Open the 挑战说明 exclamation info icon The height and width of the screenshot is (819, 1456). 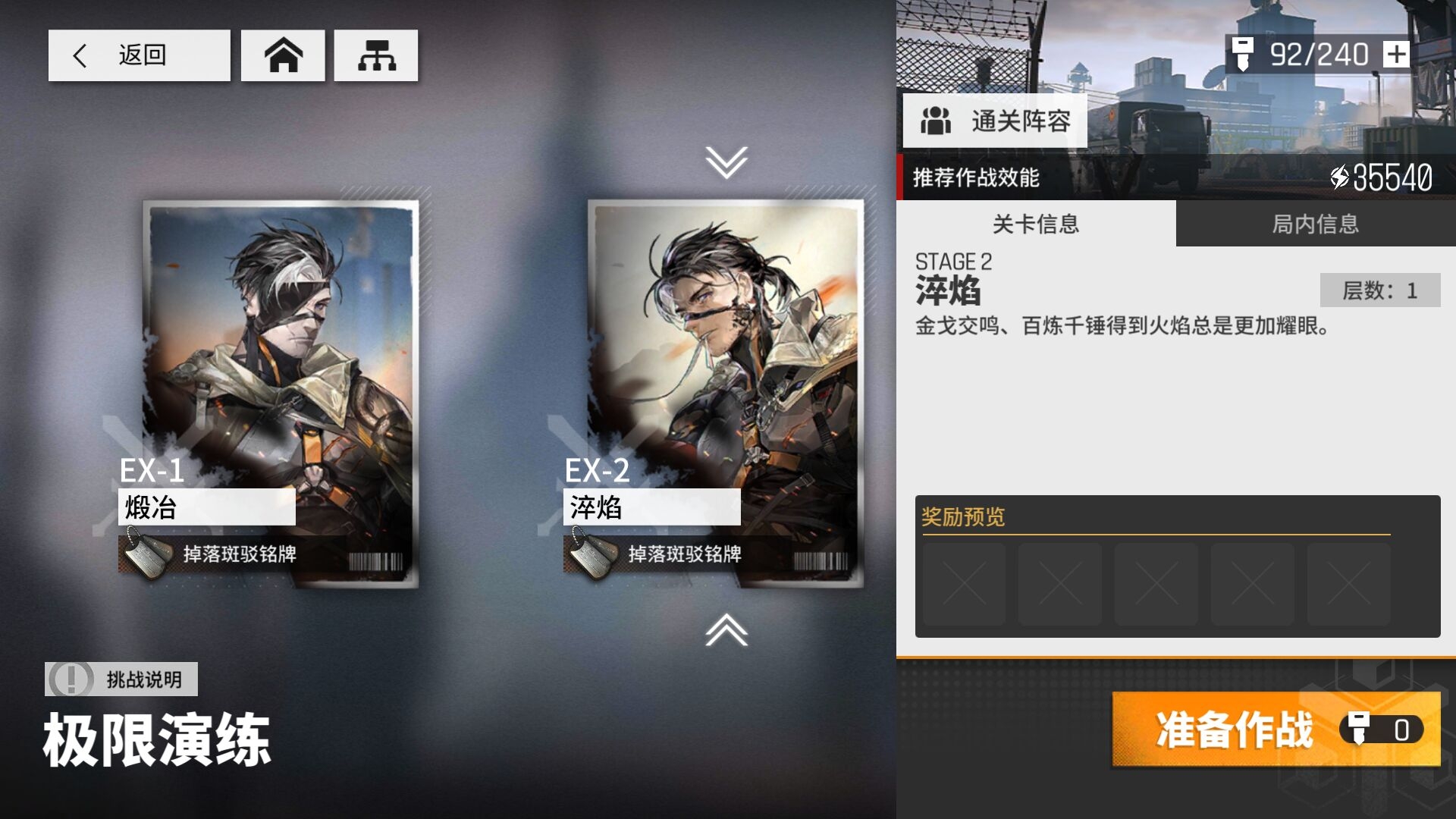tap(71, 679)
